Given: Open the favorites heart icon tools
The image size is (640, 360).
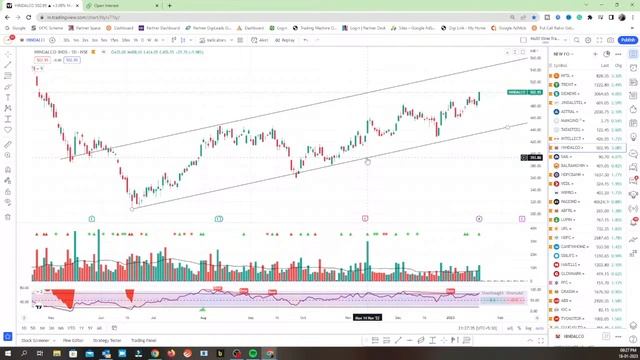Looking at the screenshot, I should pyautogui.click(x=8, y=130).
